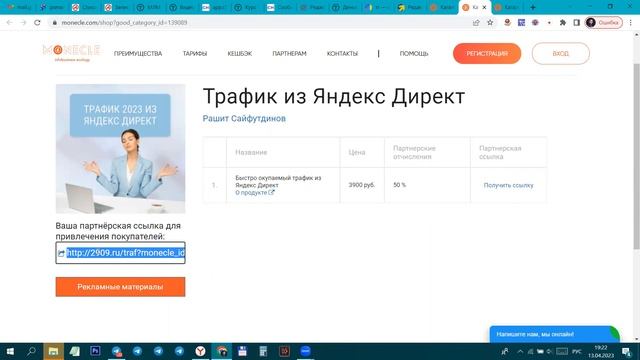The image size is (640, 360).
Task: Open the product image Трафик 2023
Action: 120,149
